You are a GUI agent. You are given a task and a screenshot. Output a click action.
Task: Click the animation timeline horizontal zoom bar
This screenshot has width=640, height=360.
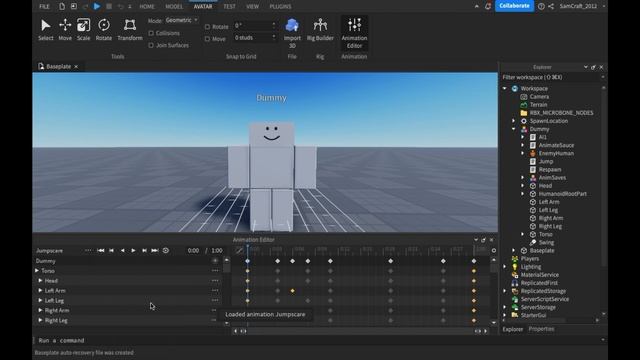[x=360, y=331]
